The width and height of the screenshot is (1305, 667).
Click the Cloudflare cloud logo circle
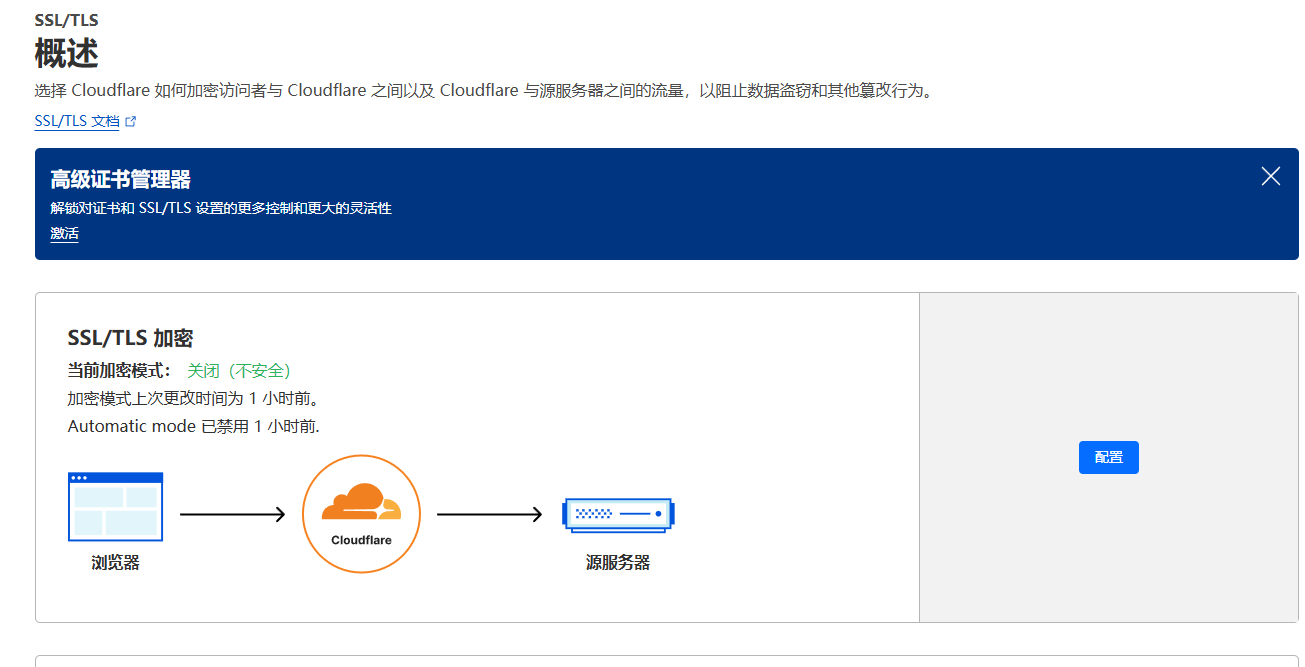(361, 514)
